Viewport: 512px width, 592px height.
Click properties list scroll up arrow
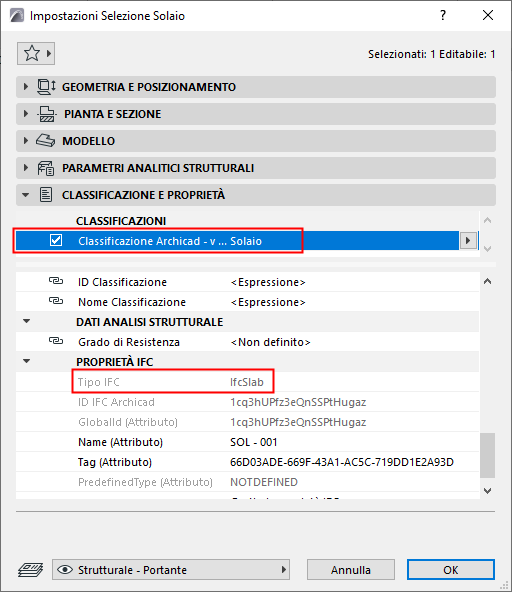[487, 282]
